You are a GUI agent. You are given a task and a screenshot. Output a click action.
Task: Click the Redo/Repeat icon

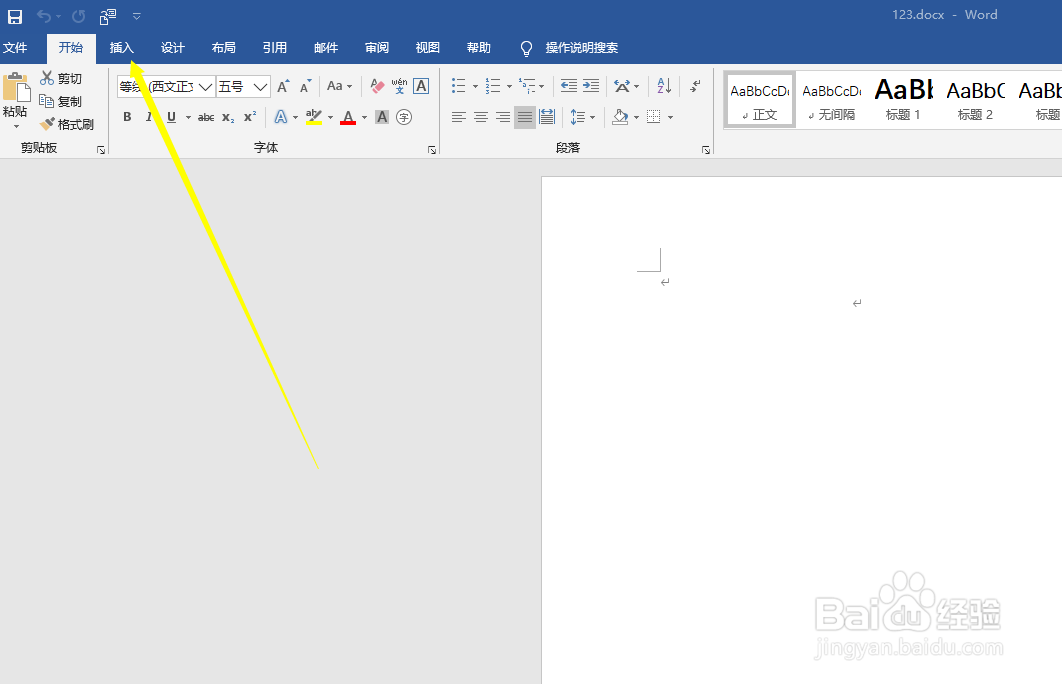pyautogui.click(x=79, y=16)
